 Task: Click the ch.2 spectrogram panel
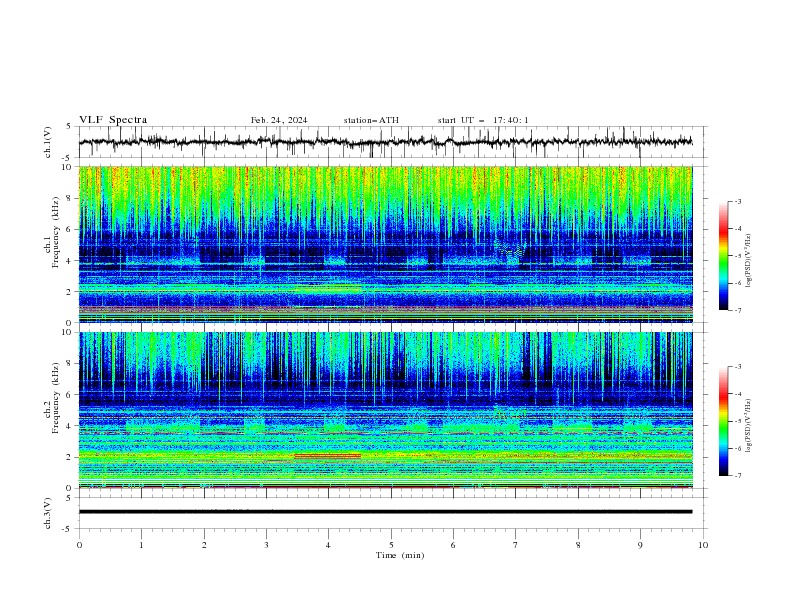click(385, 410)
